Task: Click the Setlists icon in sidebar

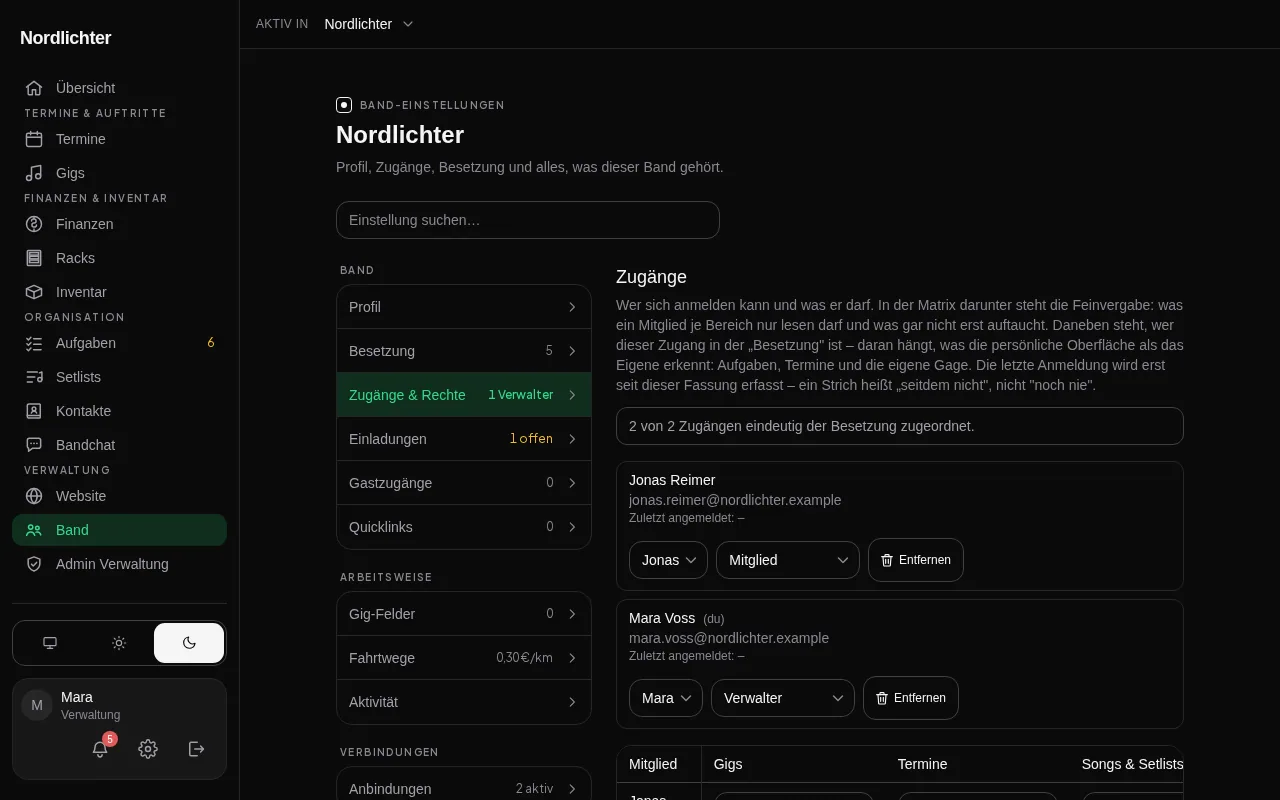Action: pos(34,377)
